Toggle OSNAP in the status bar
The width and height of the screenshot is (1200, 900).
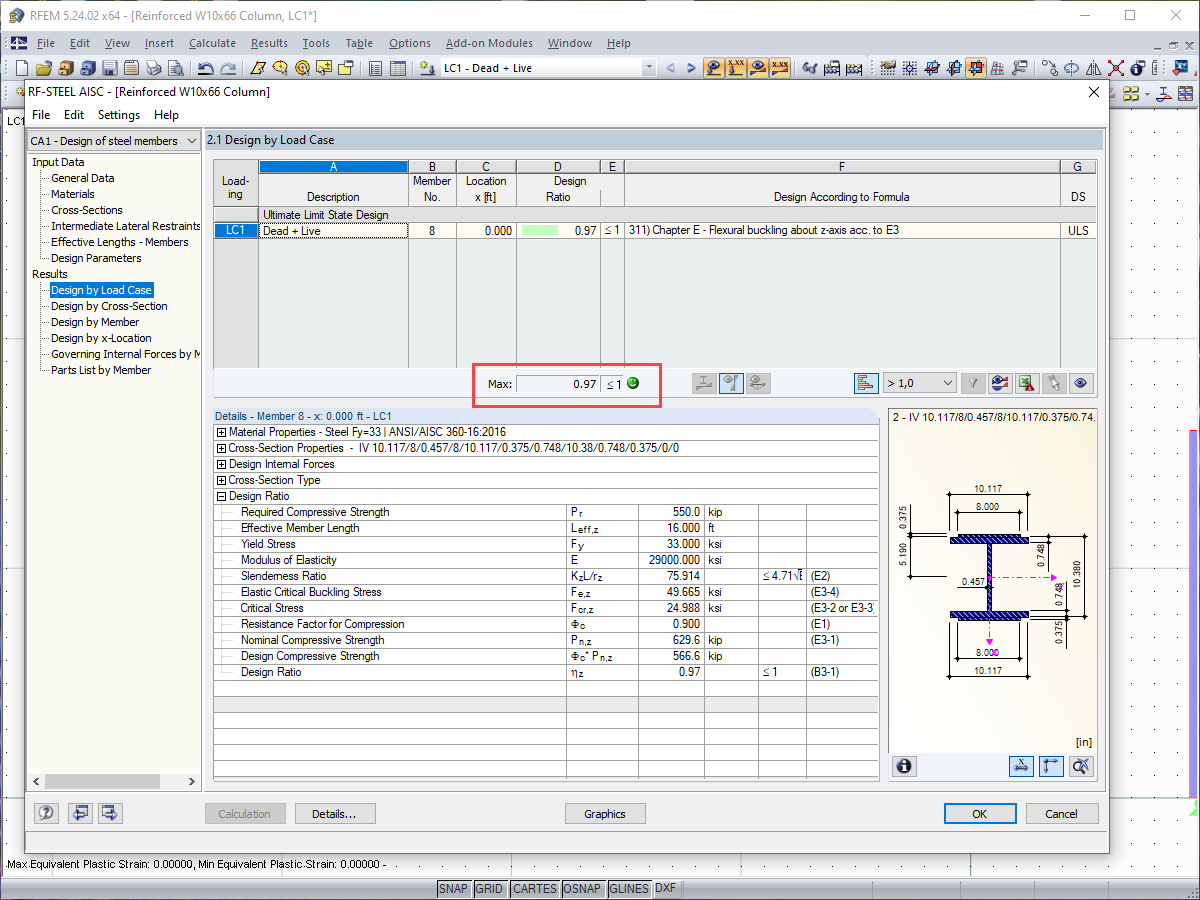pos(582,889)
